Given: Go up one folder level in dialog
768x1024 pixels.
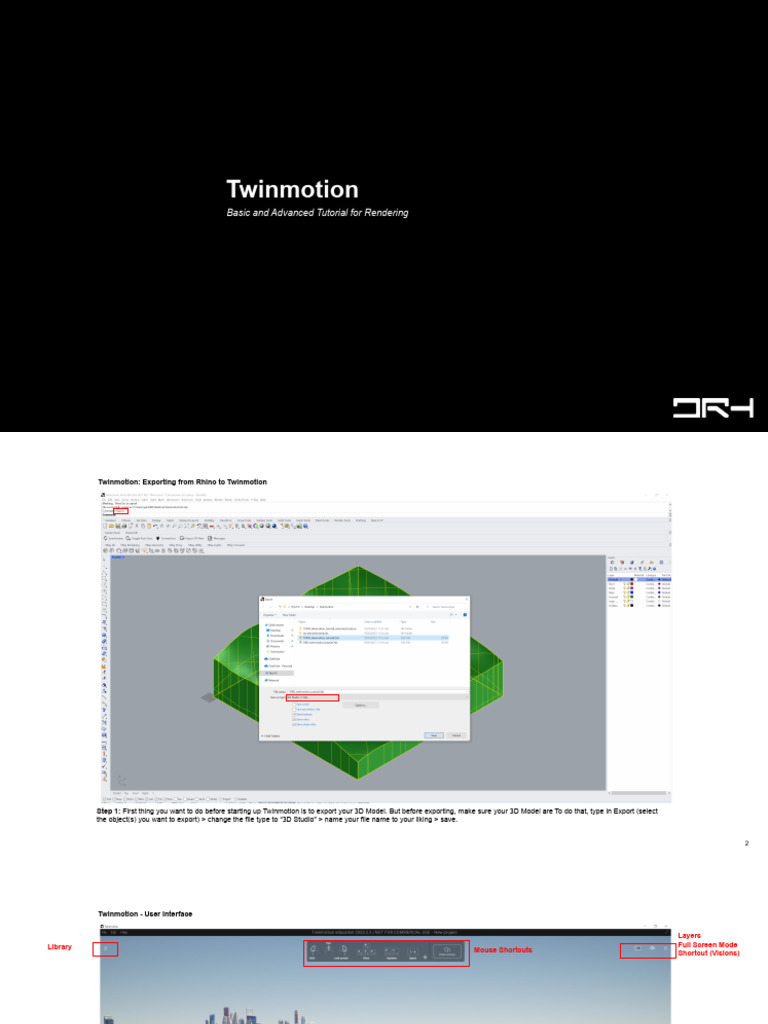Looking at the screenshot, I should (280, 607).
